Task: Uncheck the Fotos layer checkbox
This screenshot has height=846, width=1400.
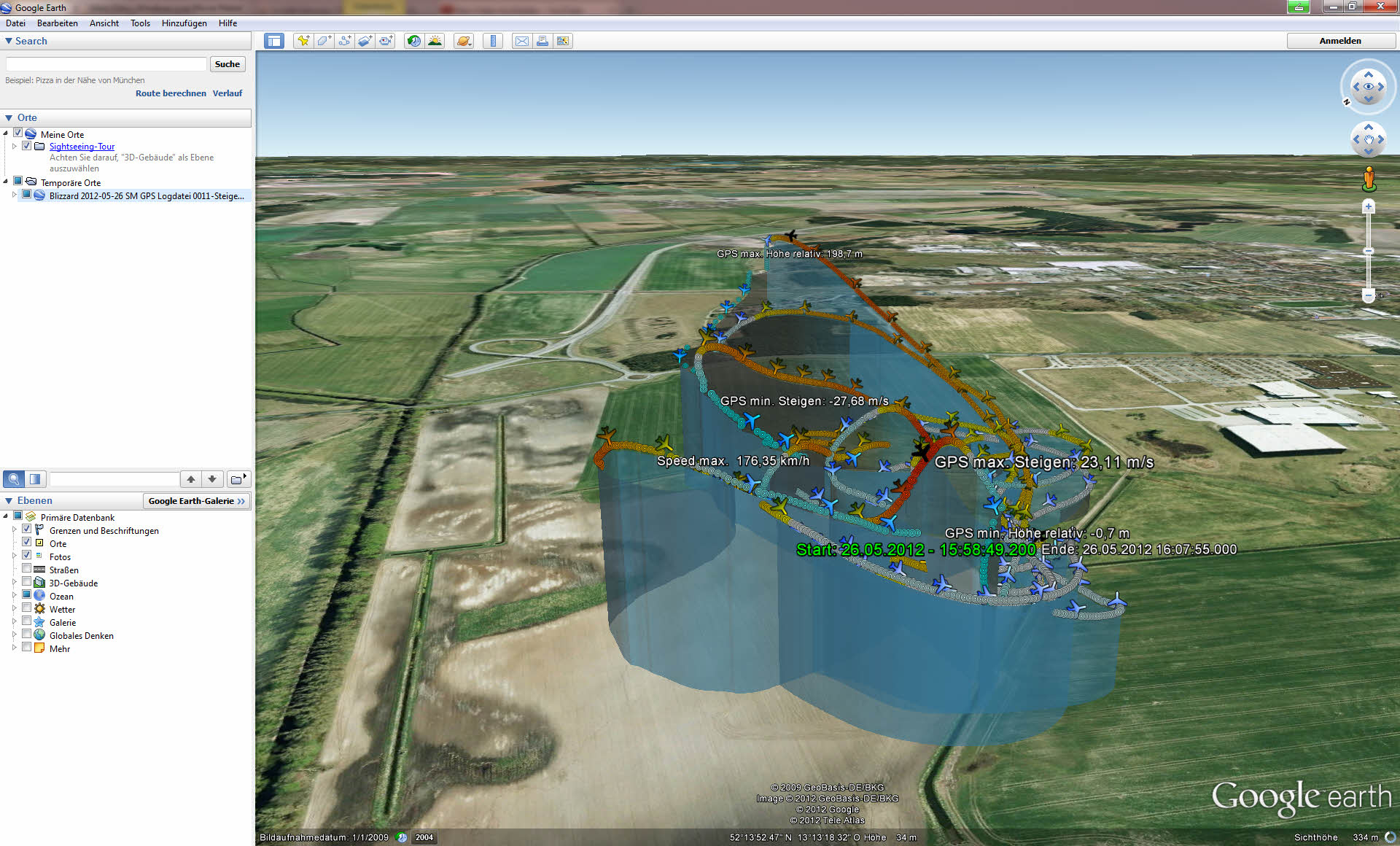Action: tap(26, 556)
